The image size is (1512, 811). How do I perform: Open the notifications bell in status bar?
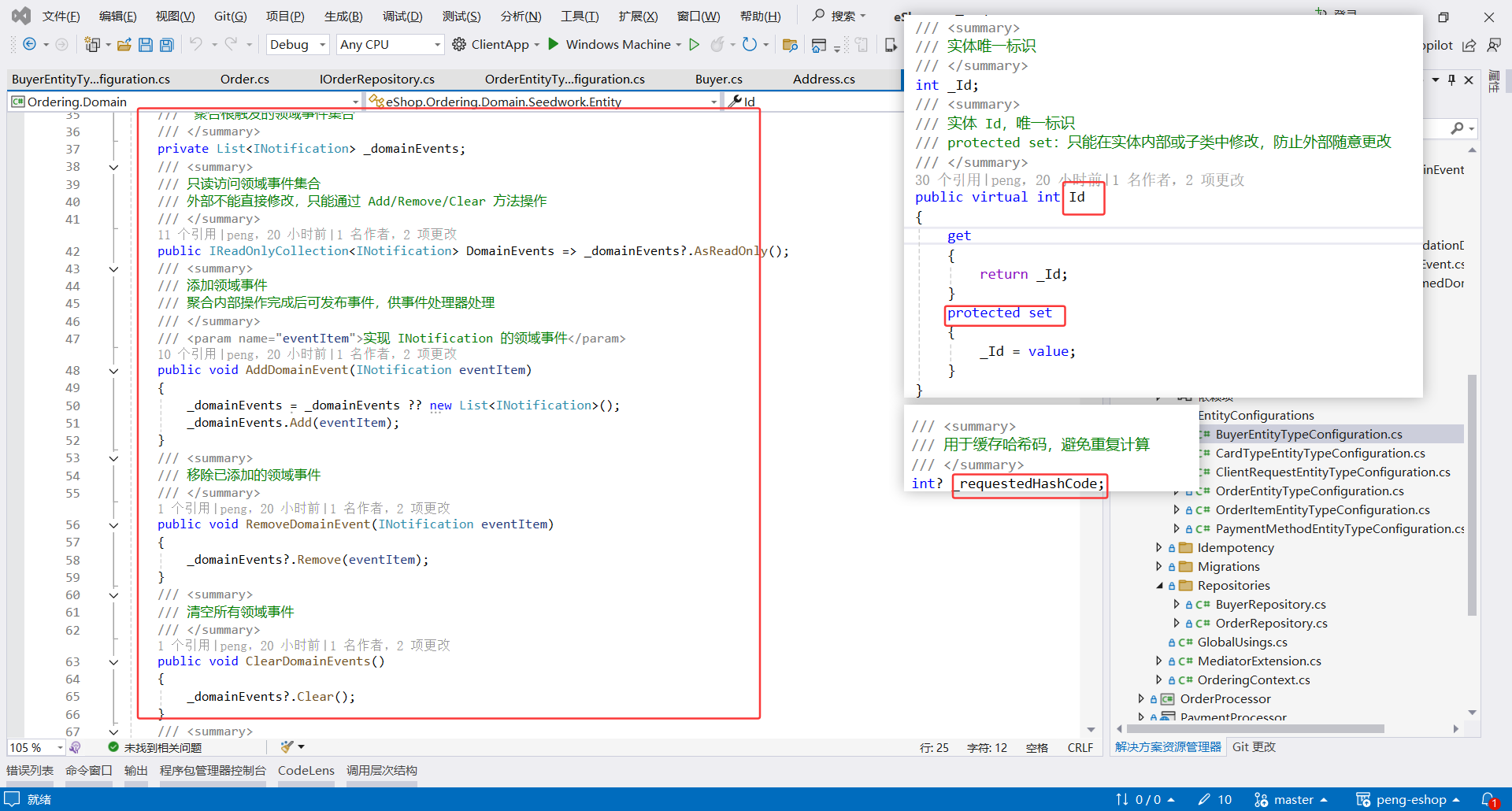click(1488, 799)
